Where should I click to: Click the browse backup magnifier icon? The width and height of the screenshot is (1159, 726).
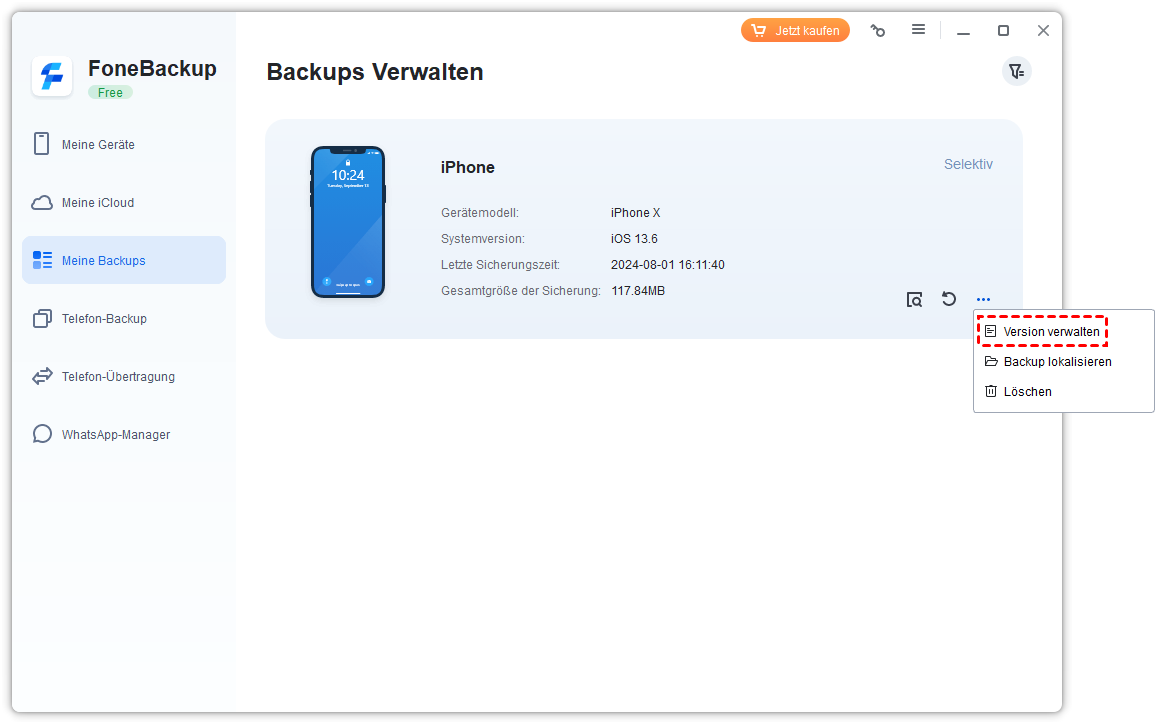[914, 299]
